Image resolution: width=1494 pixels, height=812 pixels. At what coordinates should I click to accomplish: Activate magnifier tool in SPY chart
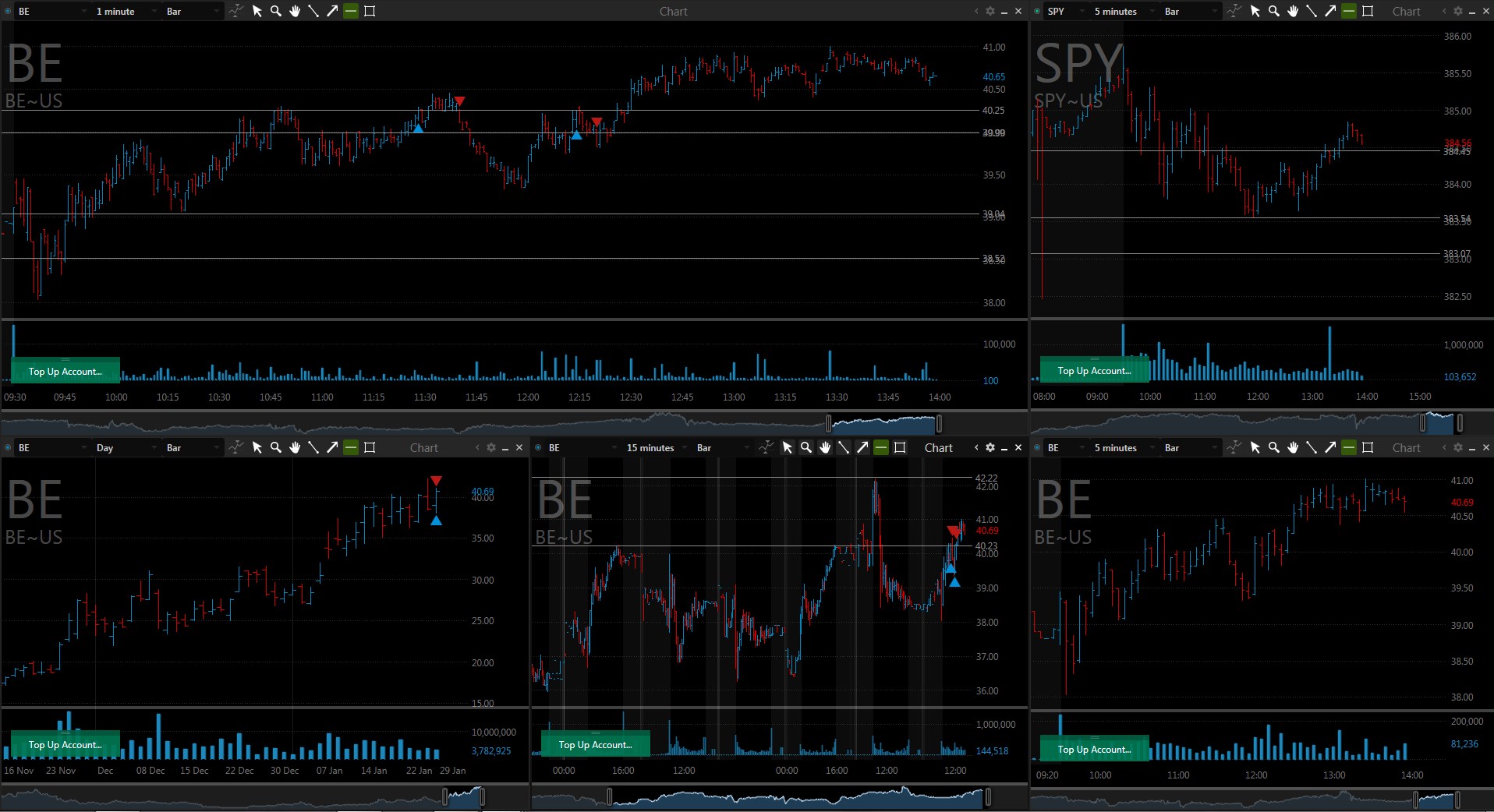pos(1274,11)
